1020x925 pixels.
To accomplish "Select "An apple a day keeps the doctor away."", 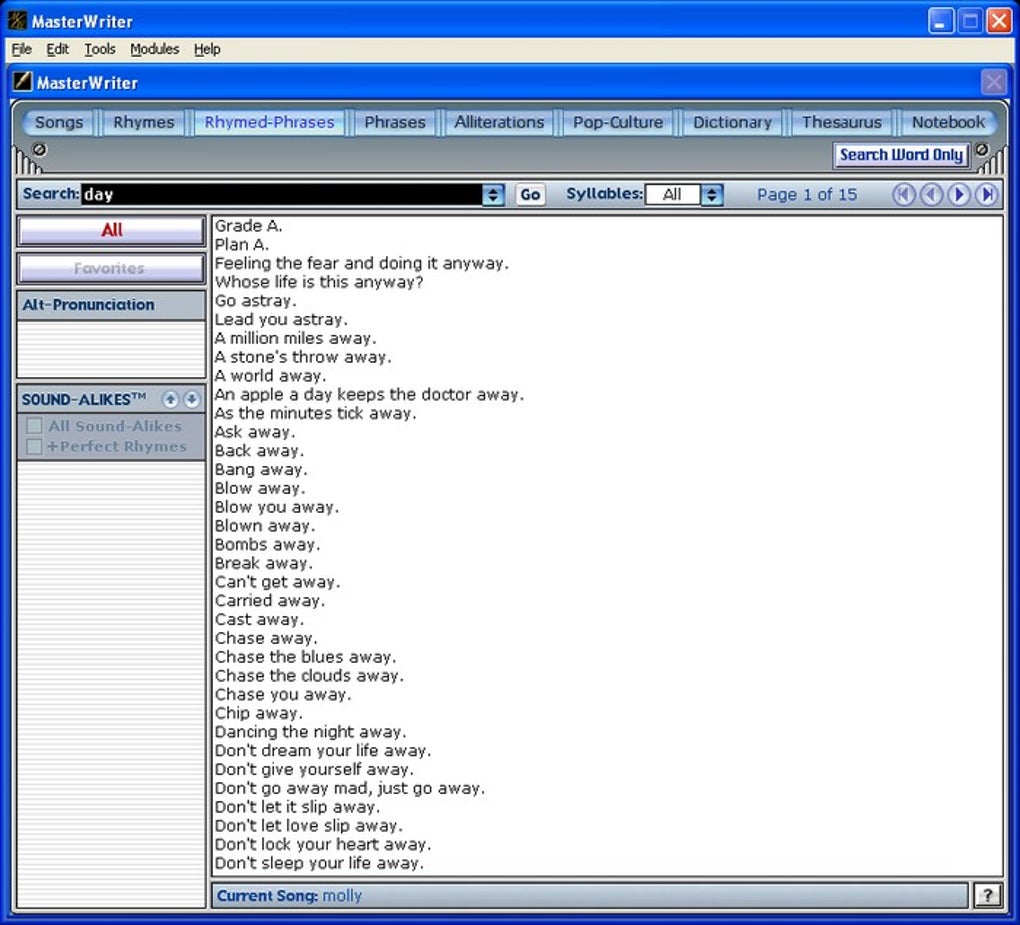I will tap(369, 394).
